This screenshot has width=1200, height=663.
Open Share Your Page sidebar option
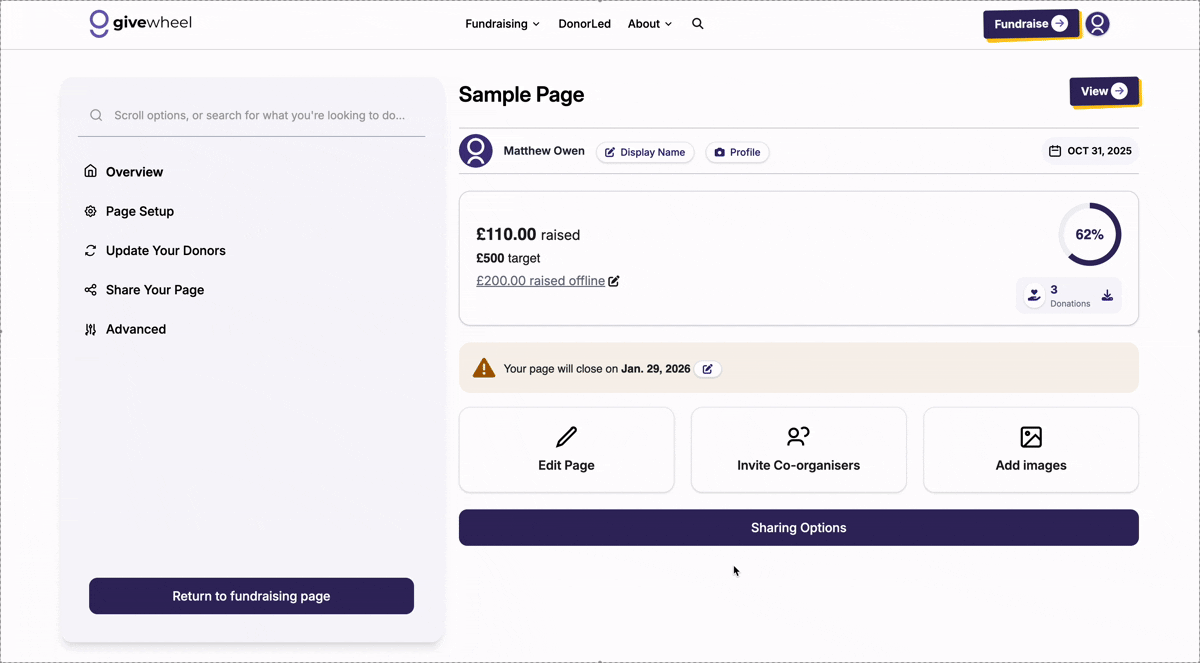(155, 290)
